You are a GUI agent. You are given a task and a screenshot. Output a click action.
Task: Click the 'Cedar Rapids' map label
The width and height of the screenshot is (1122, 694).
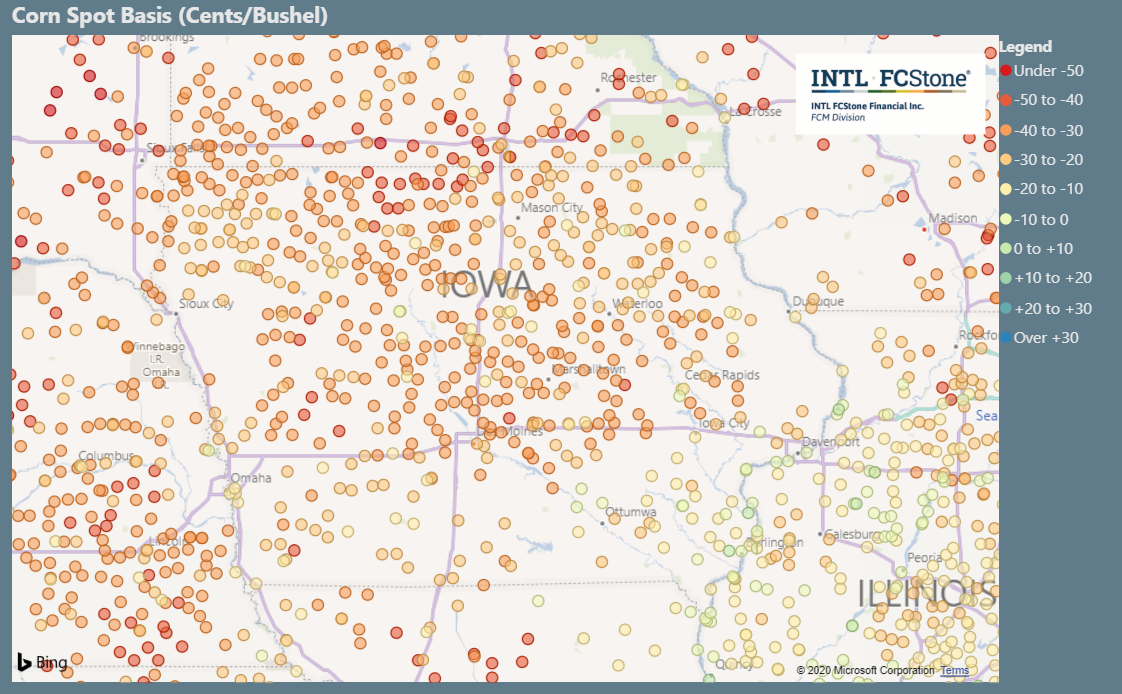click(722, 375)
